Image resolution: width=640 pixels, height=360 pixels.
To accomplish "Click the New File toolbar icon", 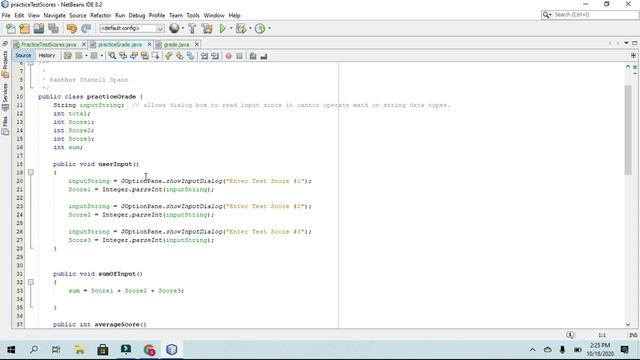I will [11, 29].
